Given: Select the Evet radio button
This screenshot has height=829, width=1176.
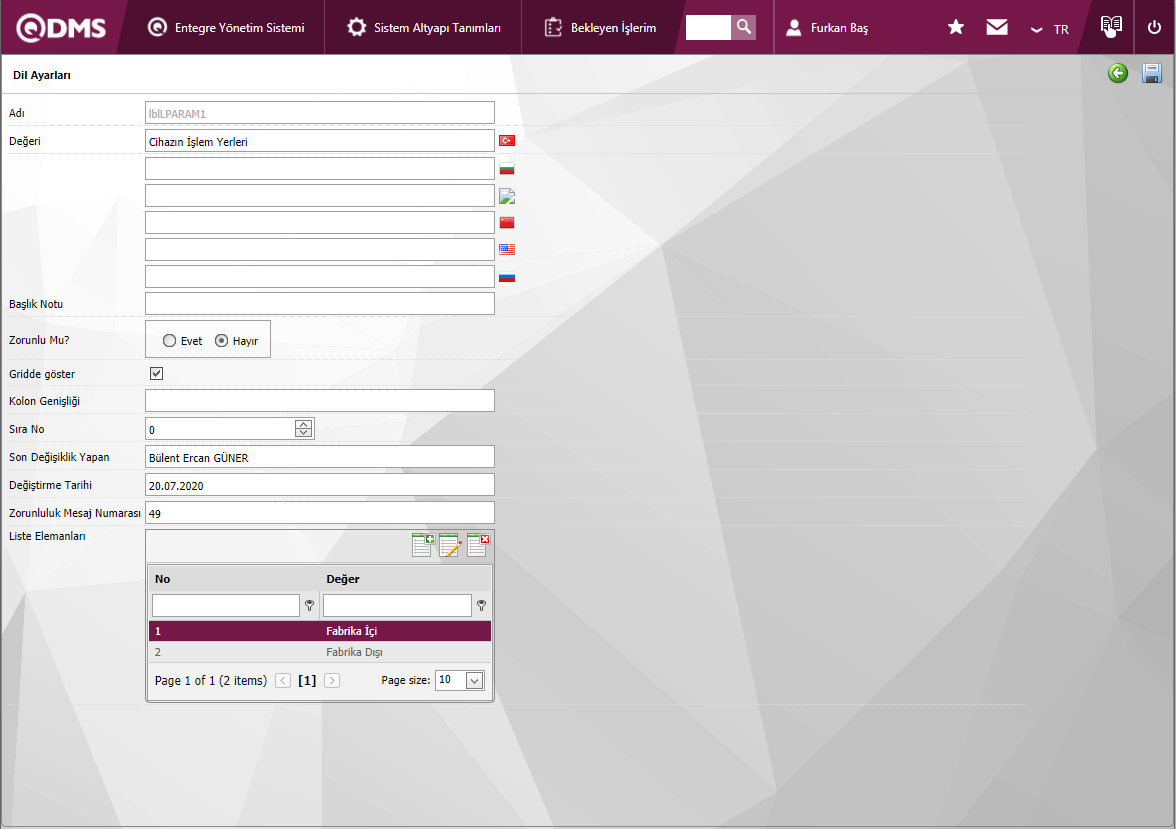Looking at the screenshot, I should (x=170, y=341).
